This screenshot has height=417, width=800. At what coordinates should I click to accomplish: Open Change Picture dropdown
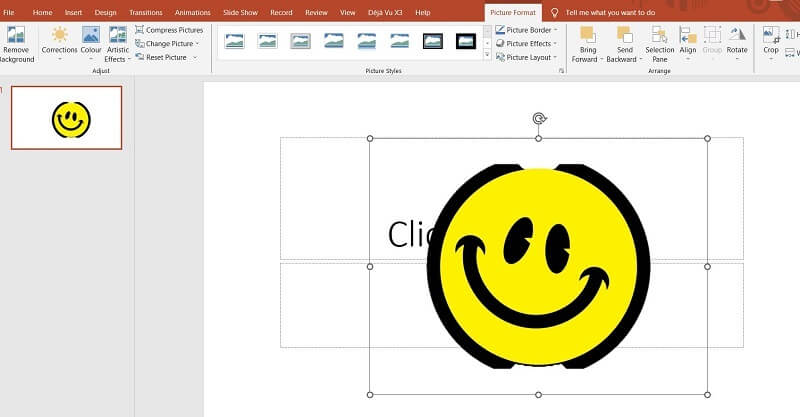point(167,44)
